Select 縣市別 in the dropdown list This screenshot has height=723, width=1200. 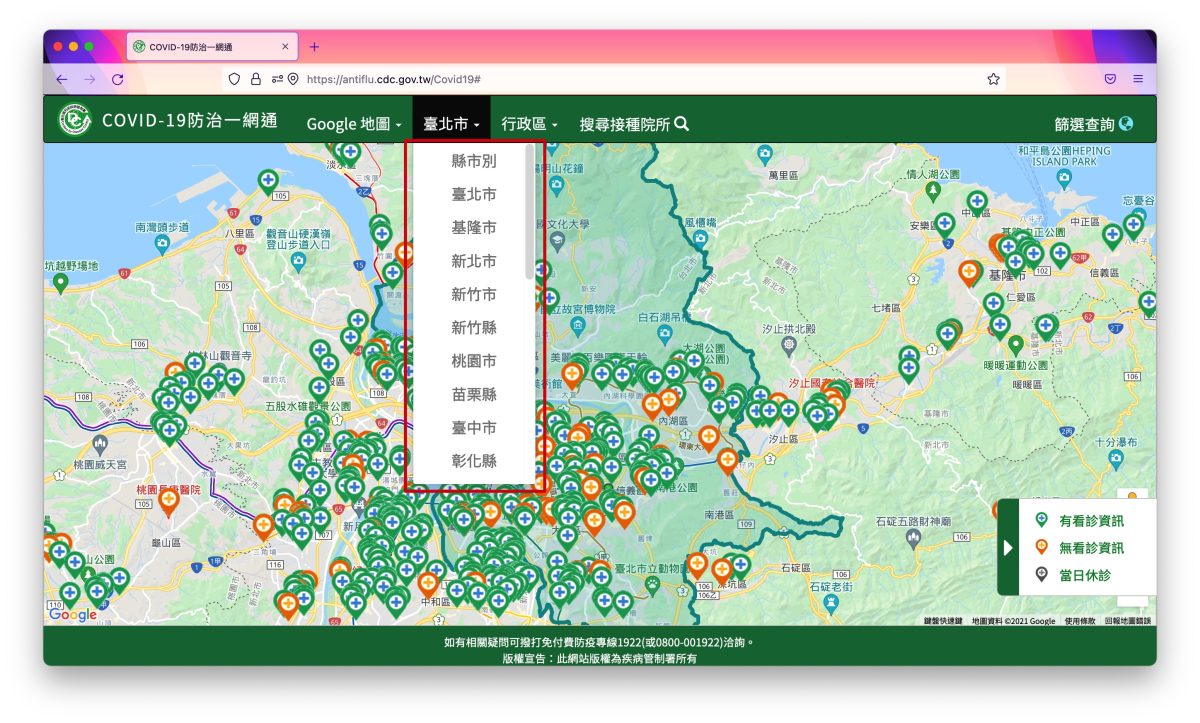tap(474, 161)
